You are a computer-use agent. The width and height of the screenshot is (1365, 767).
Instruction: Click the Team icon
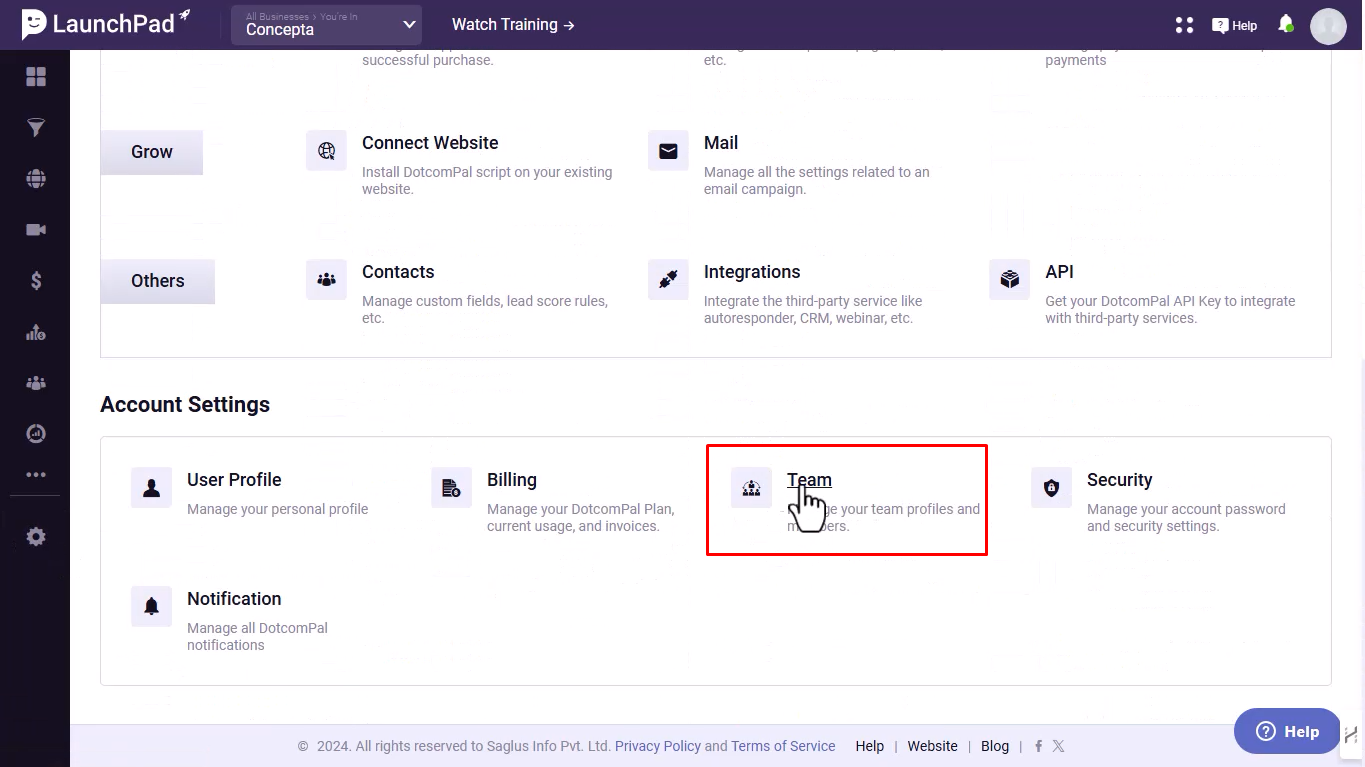point(751,488)
